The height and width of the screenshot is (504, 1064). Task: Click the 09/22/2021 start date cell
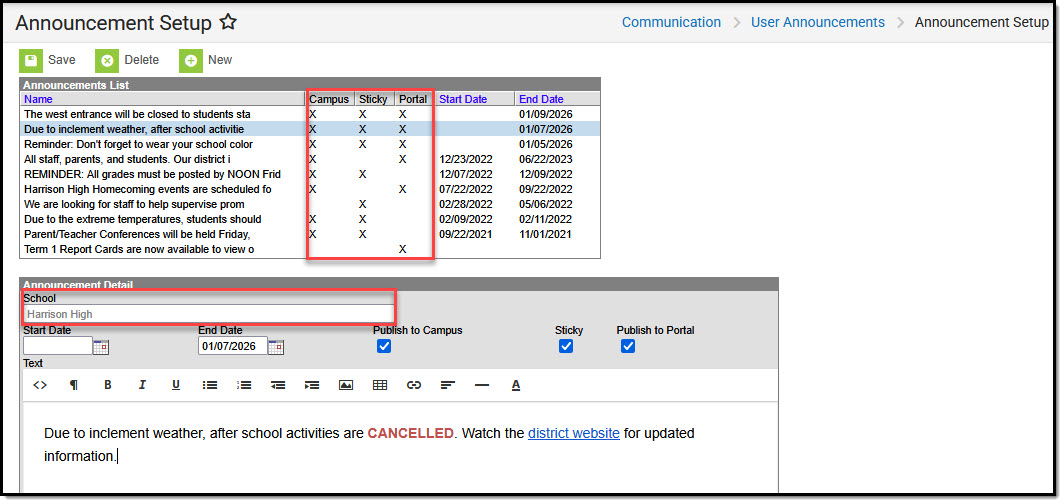tap(466, 235)
